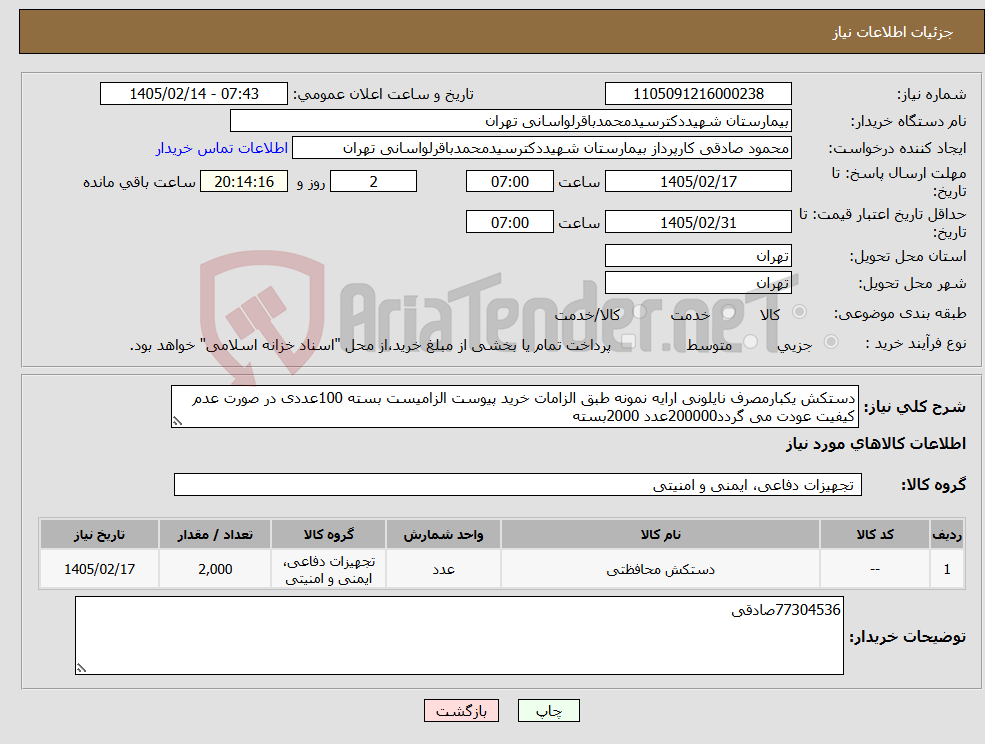Select the خدمت radio button

point(729,312)
